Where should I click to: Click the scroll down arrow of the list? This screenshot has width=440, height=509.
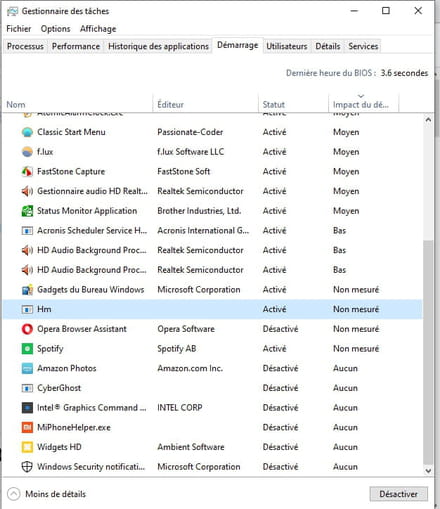428,471
